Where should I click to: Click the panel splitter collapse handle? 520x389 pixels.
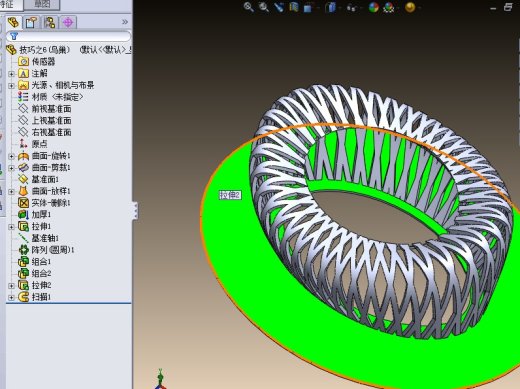click(135, 210)
